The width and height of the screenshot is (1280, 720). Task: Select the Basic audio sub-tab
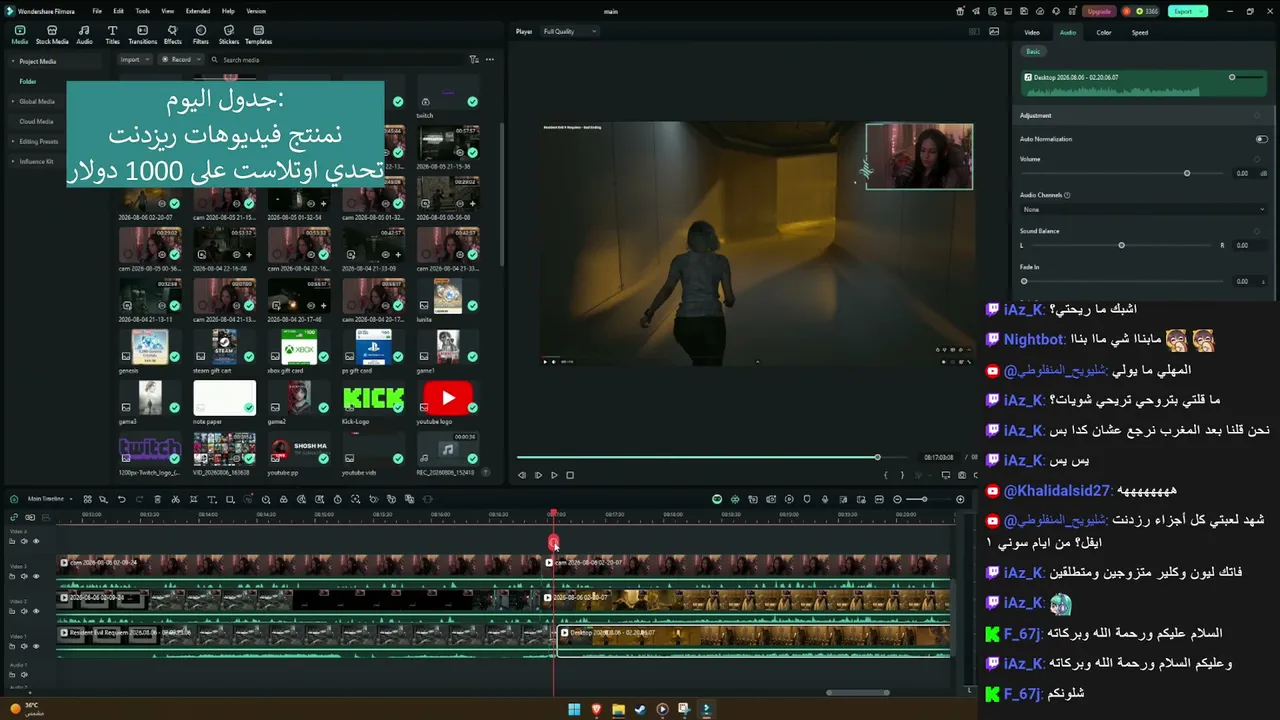click(x=1033, y=51)
